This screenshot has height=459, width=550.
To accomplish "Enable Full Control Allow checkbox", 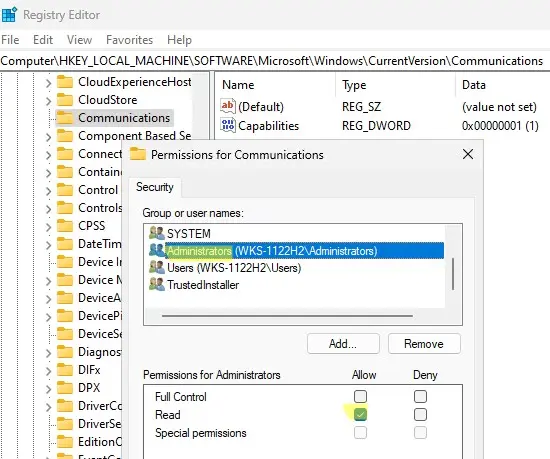I will pyautogui.click(x=360, y=397).
